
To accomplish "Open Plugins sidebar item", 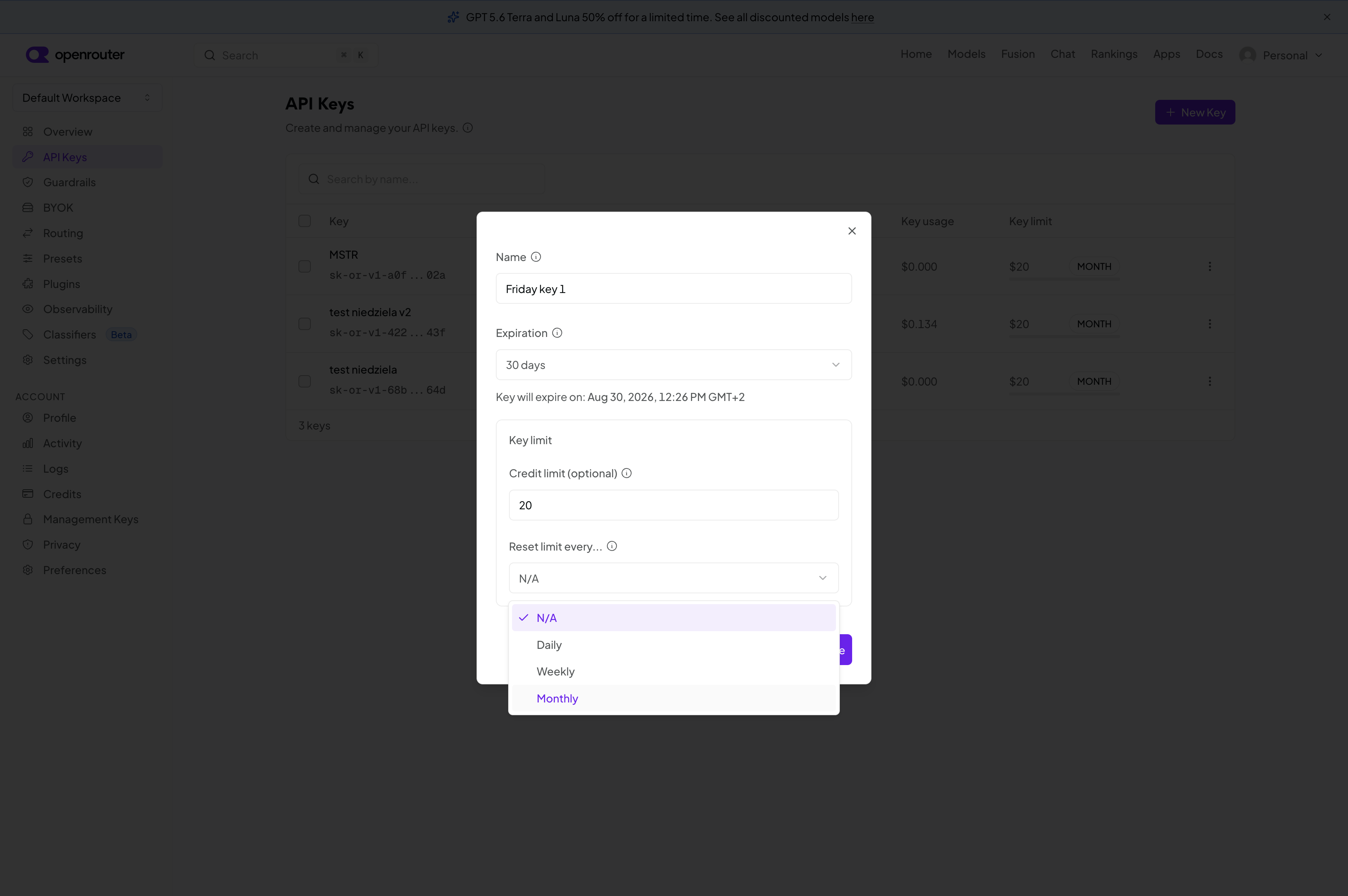I will 88,284.
